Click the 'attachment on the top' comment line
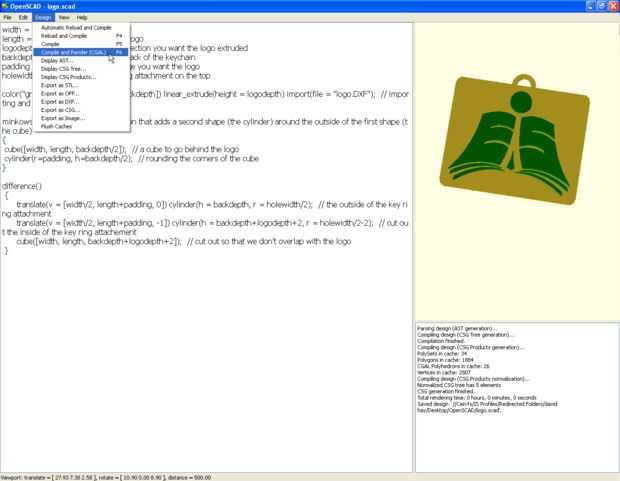The width and height of the screenshot is (620, 481). (172, 76)
